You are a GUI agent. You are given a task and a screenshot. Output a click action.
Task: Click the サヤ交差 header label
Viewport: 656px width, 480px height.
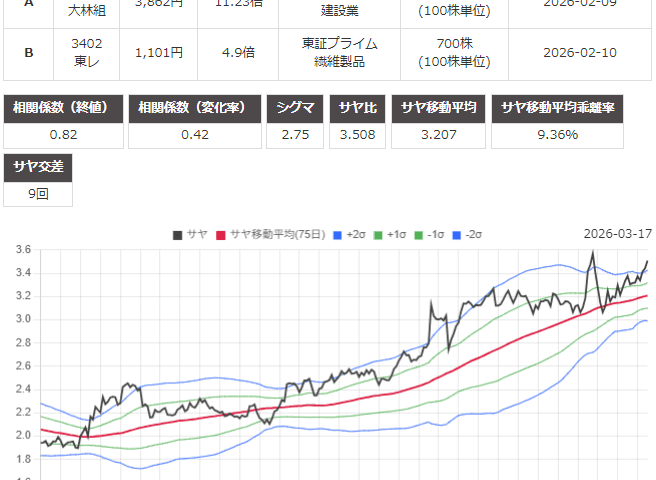[x=37, y=167]
